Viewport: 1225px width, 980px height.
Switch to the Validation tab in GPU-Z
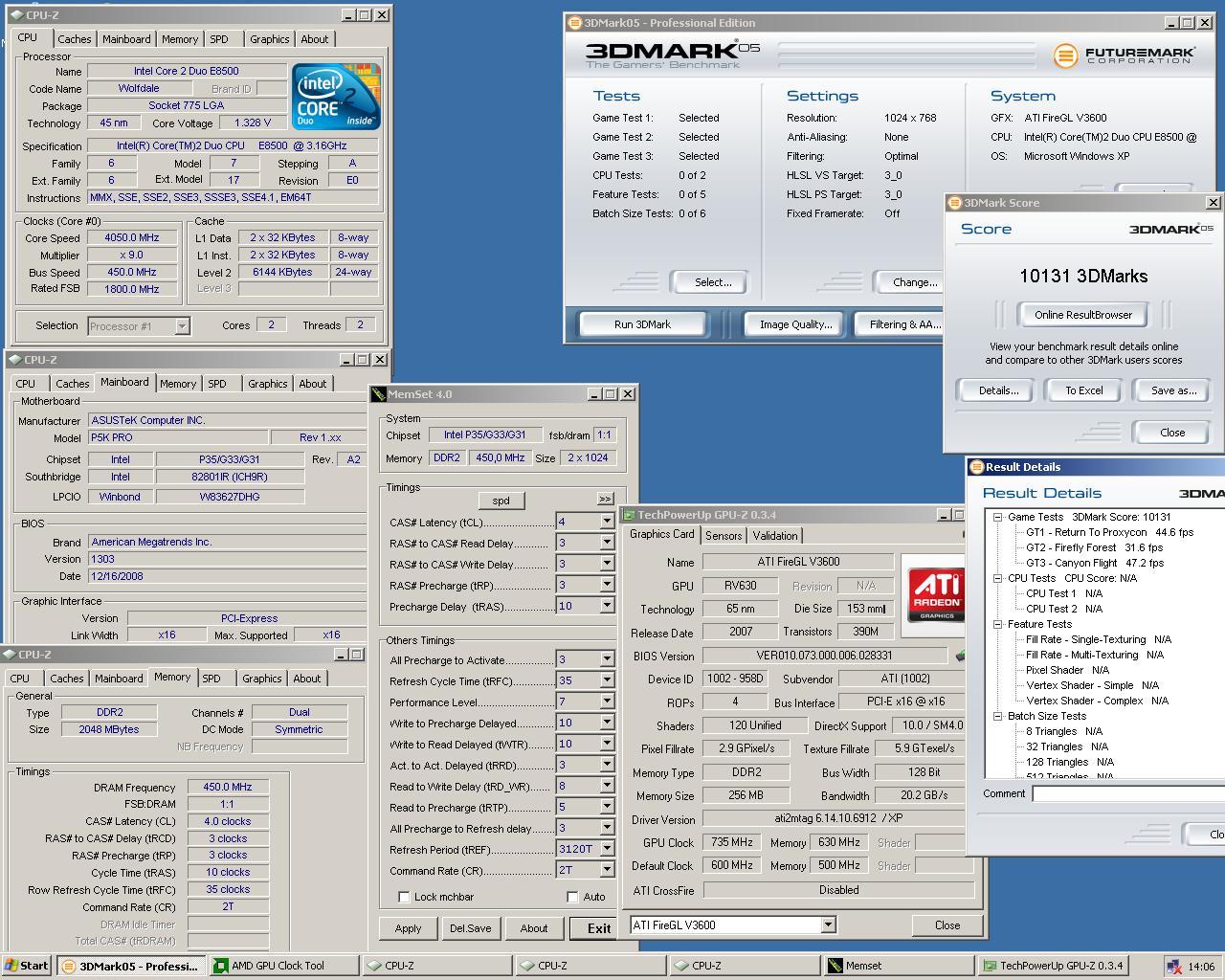click(775, 536)
